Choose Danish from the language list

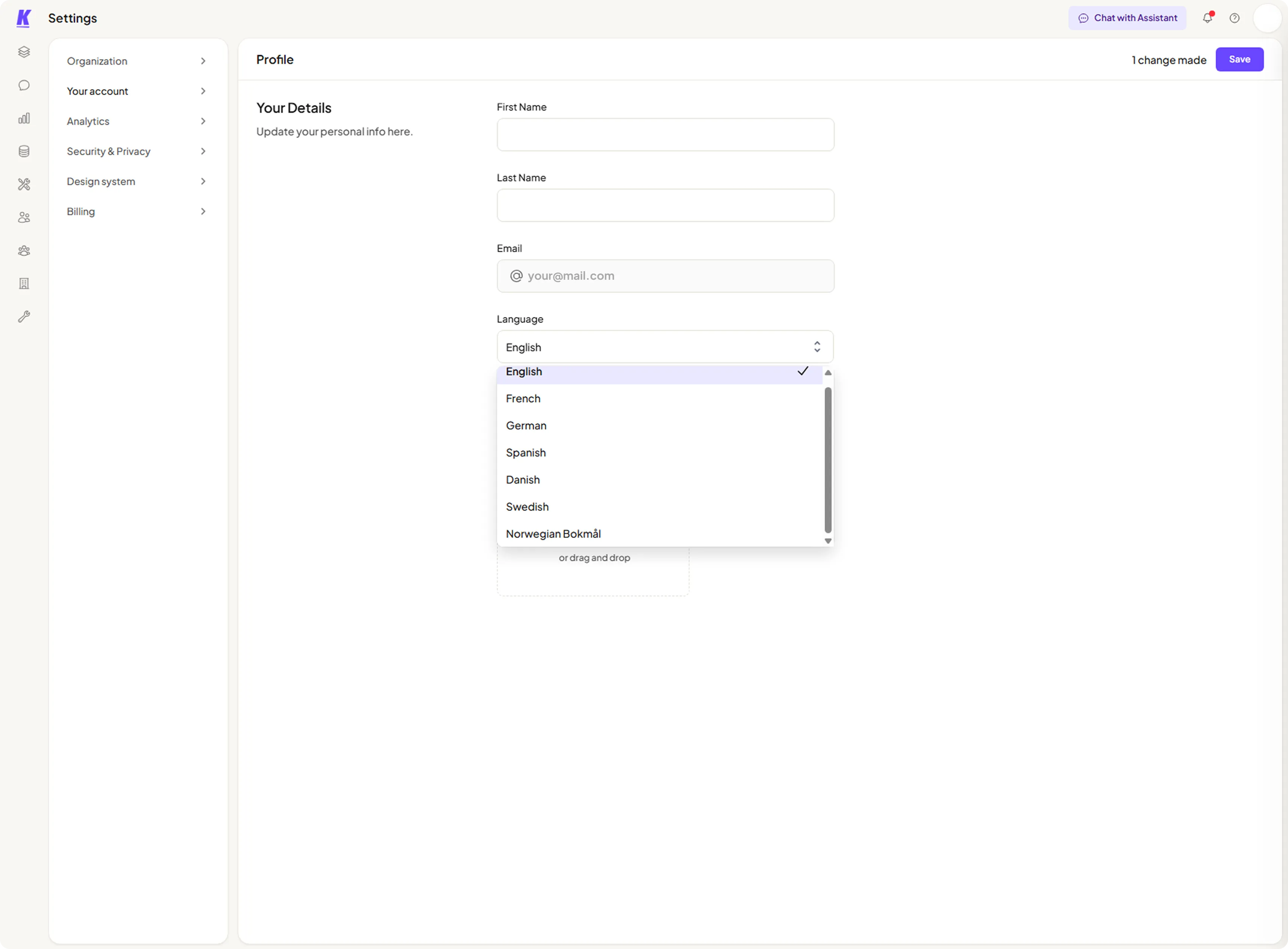[660, 480]
